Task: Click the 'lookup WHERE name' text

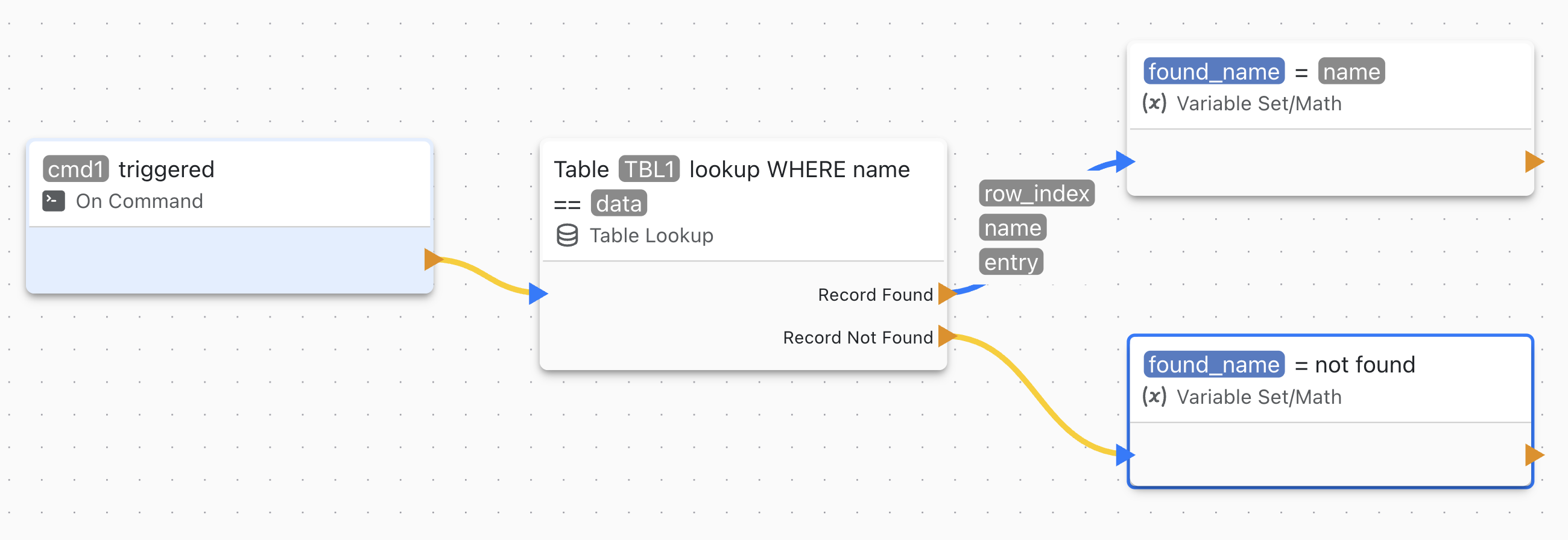Action: point(799,169)
